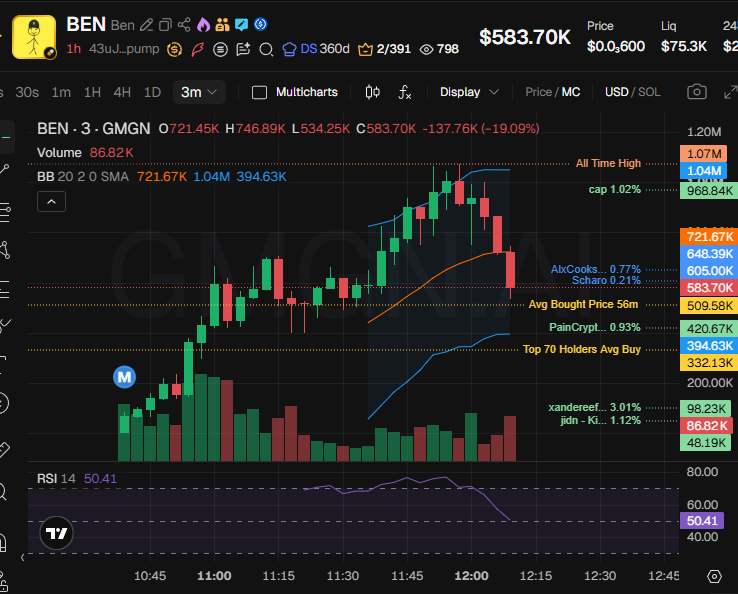Click the 12:00 time axis label
738x594 pixels.
tap(471, 576)
